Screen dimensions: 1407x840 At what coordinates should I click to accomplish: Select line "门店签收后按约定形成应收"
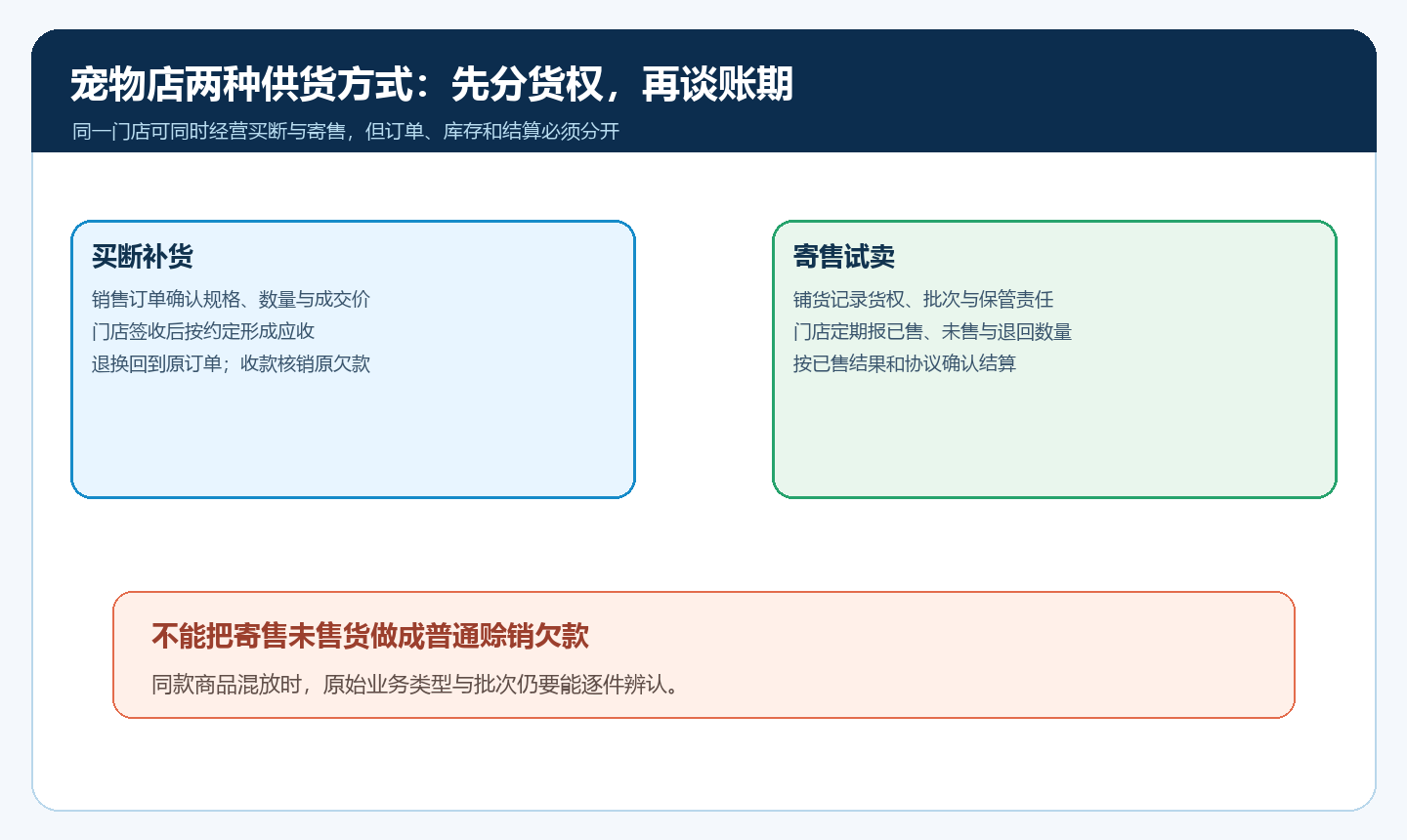tap(203, 331)
